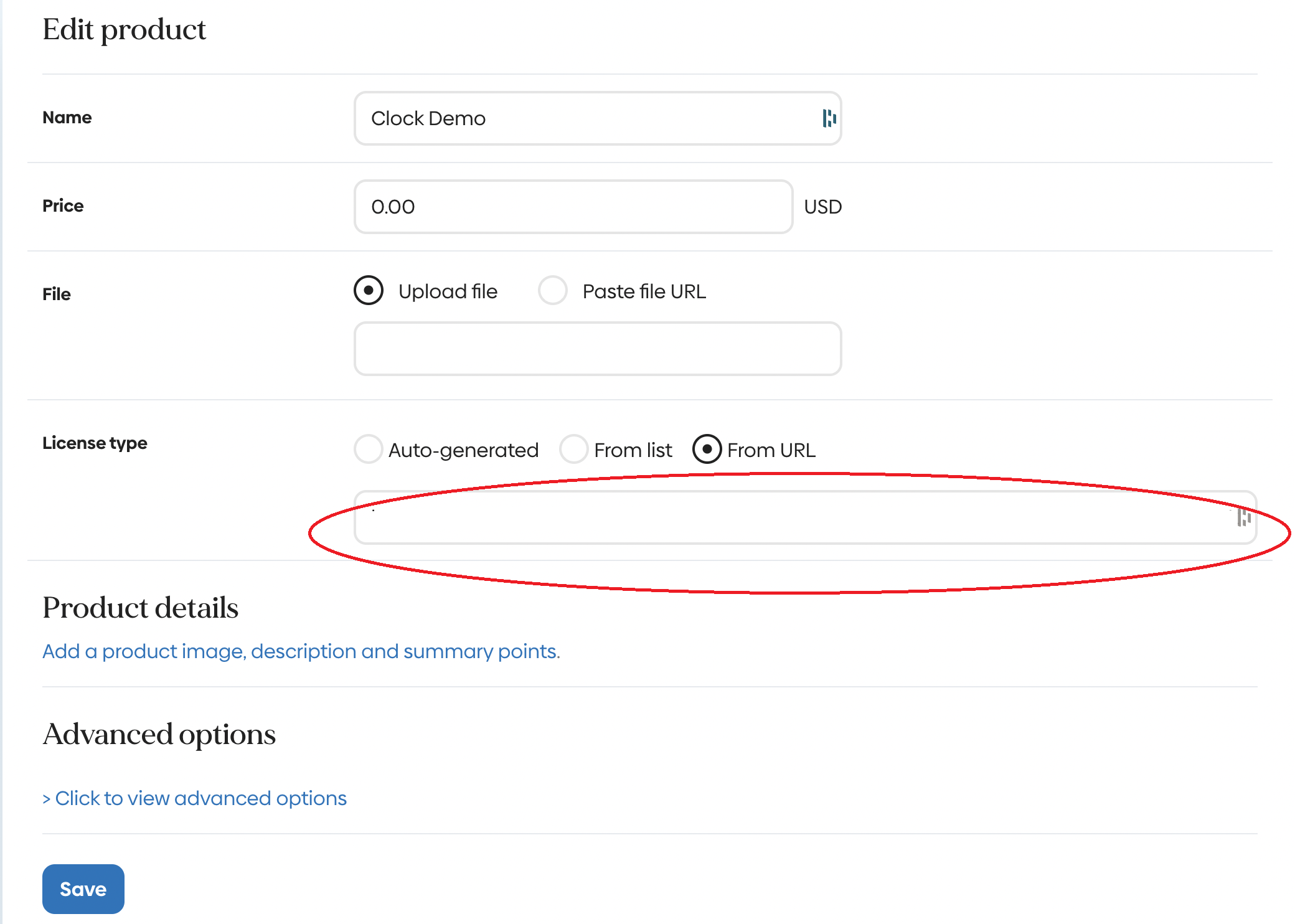Choose From URL license type
The height and width of the screenshot is (924, 1295).
point(707,449)
